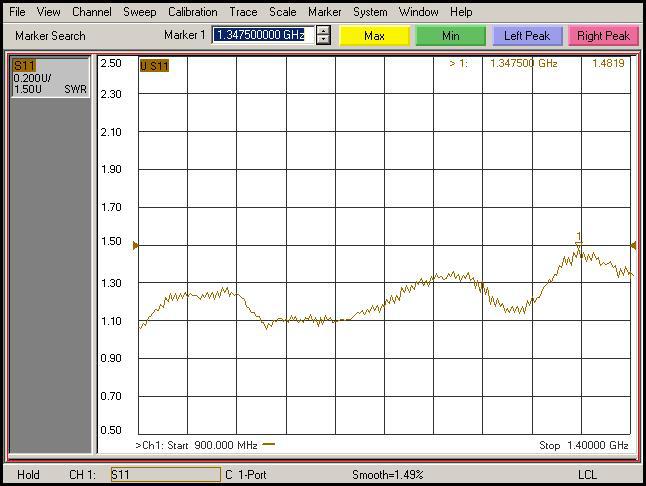Select the S11 trace status label
Viewport: 646px width, 486px height.
24,65
